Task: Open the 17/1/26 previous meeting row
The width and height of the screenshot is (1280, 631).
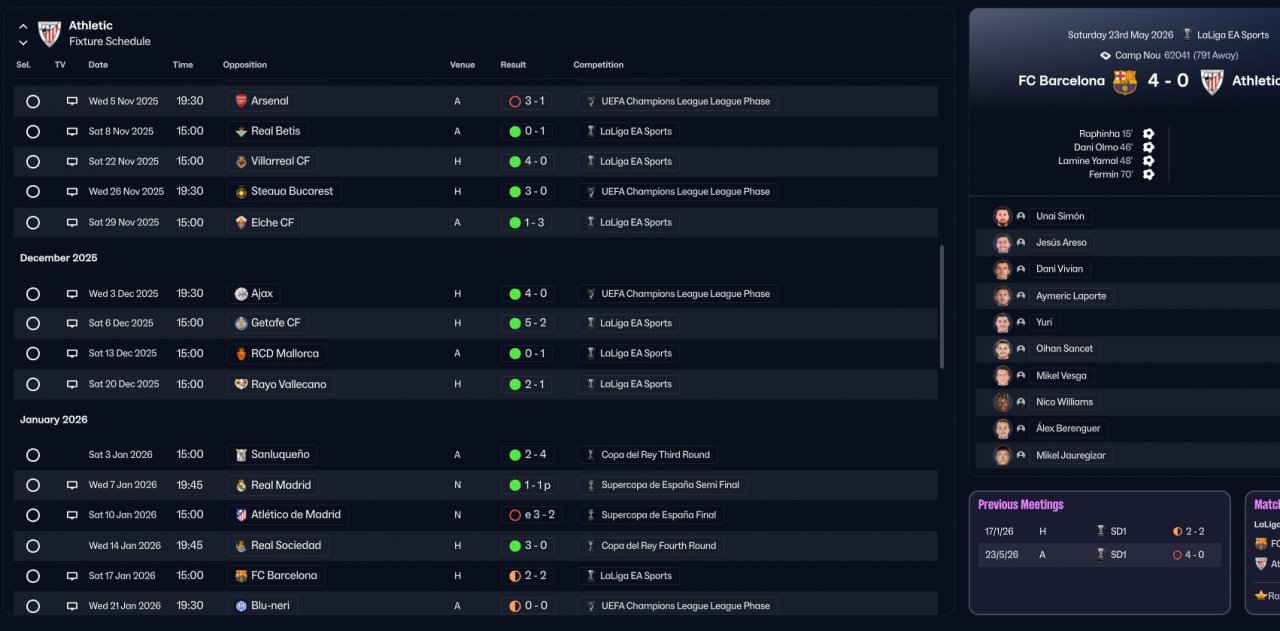Action: click(1099, 531)
